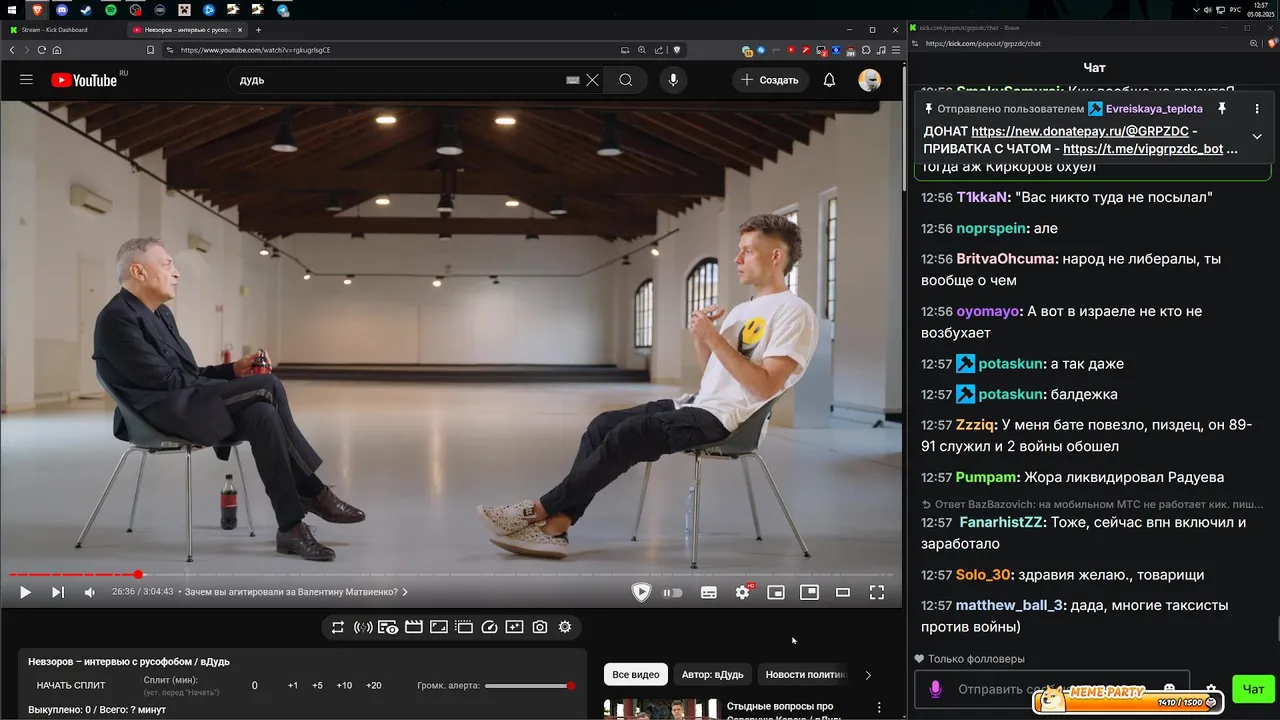Add +20 minutes to split
The image size is (1280, 720).
[374, 685]
